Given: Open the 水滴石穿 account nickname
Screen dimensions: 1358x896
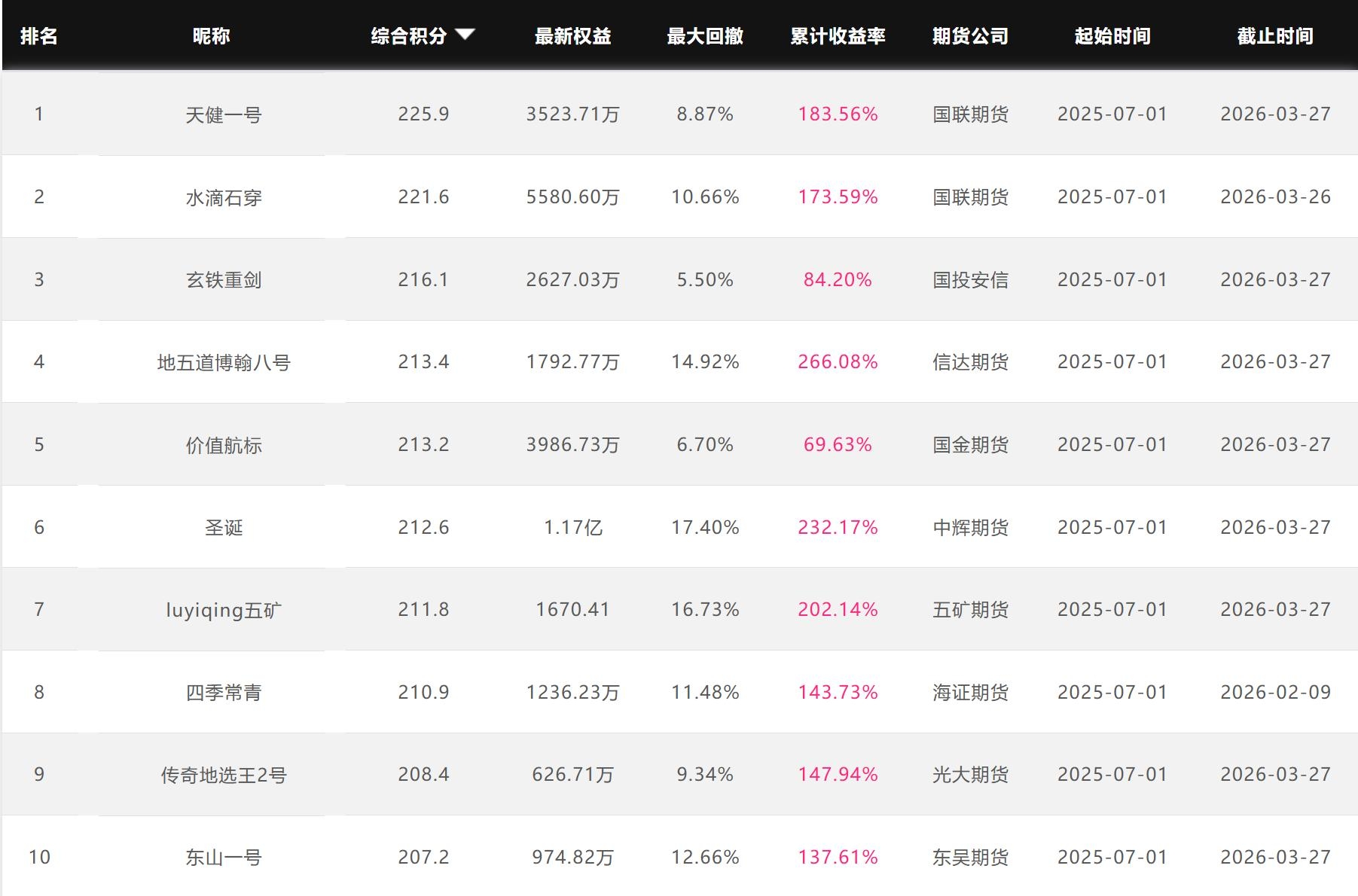Looking at the screenshot, I should pos(224,198).
